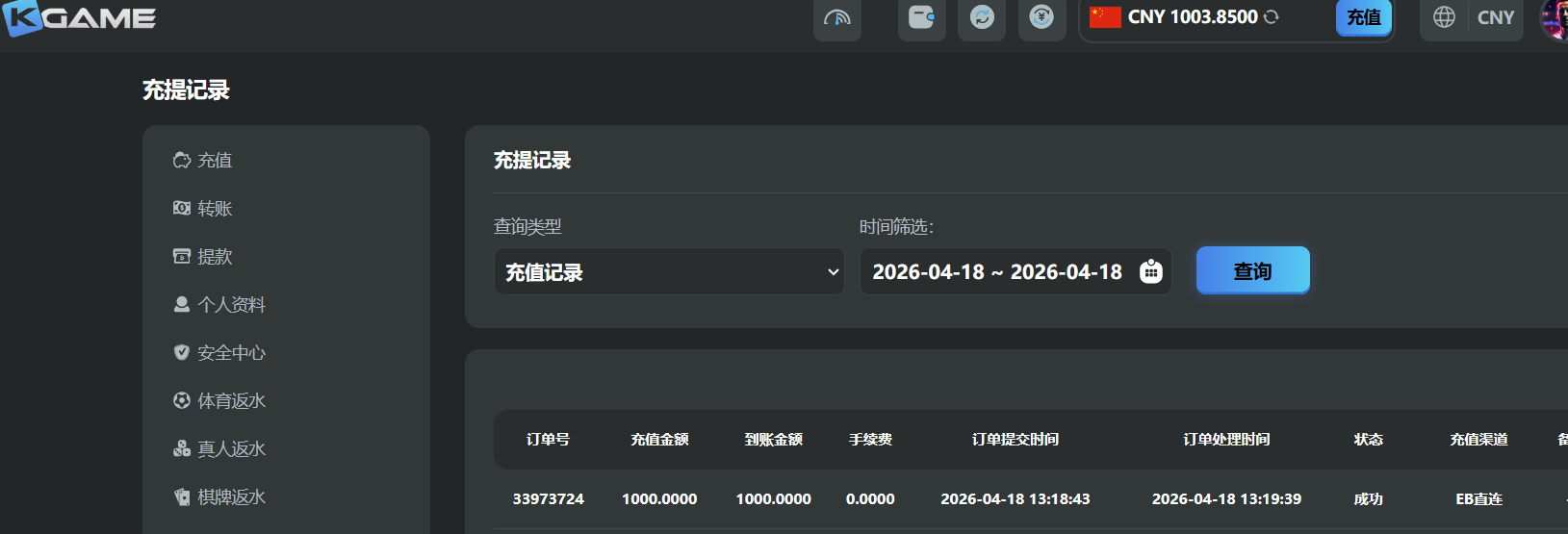Open the user avatar menu
Viewport: 1568px width, 534px height.
pyautogui.click(x=1555, y=17)
